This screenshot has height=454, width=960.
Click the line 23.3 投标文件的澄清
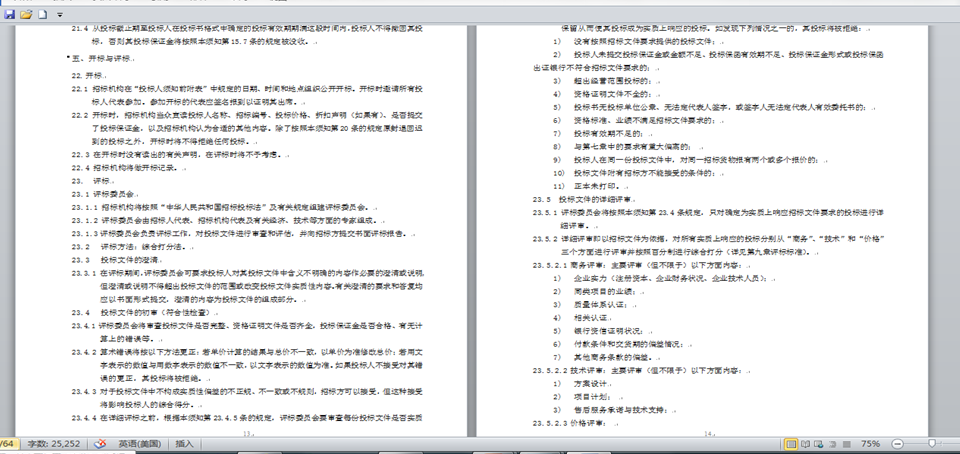coord(114,259)
